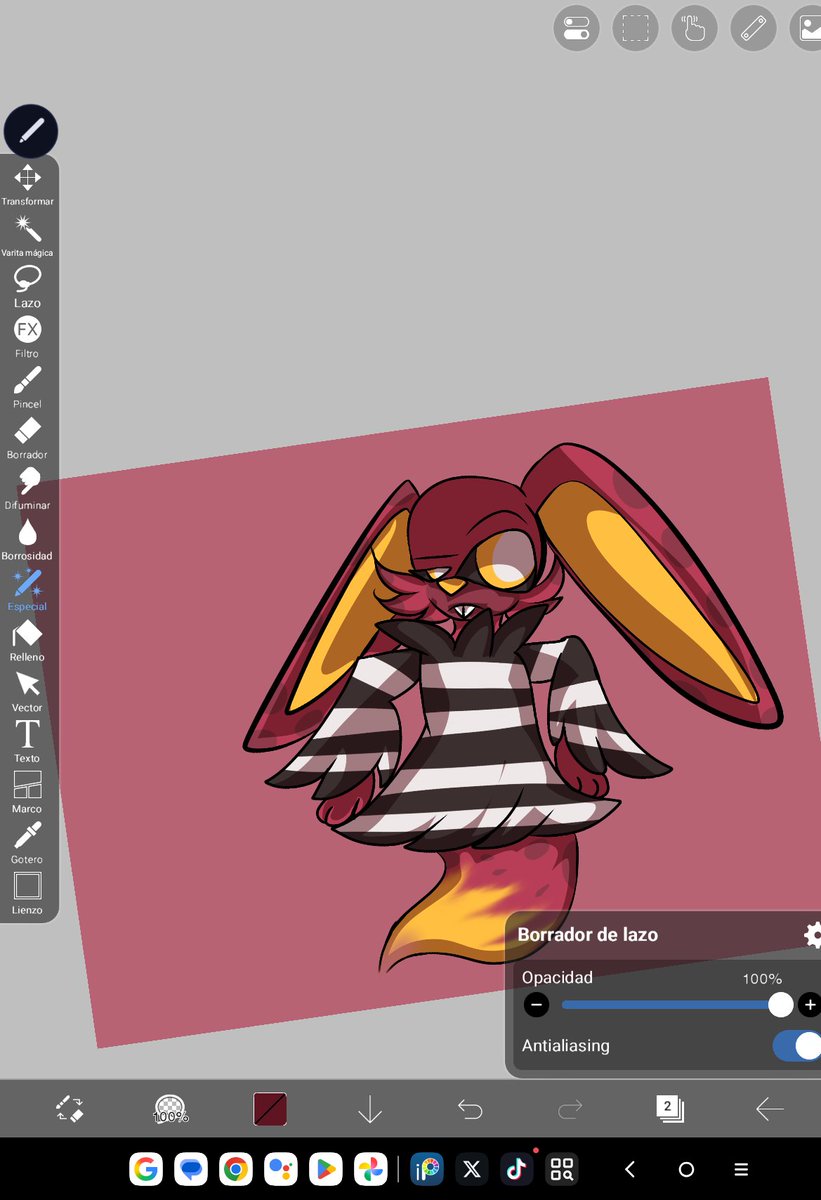Collapse the tool panel with the down arrow
Viewport: 821px width, 1200px height.
[369, 1109]
